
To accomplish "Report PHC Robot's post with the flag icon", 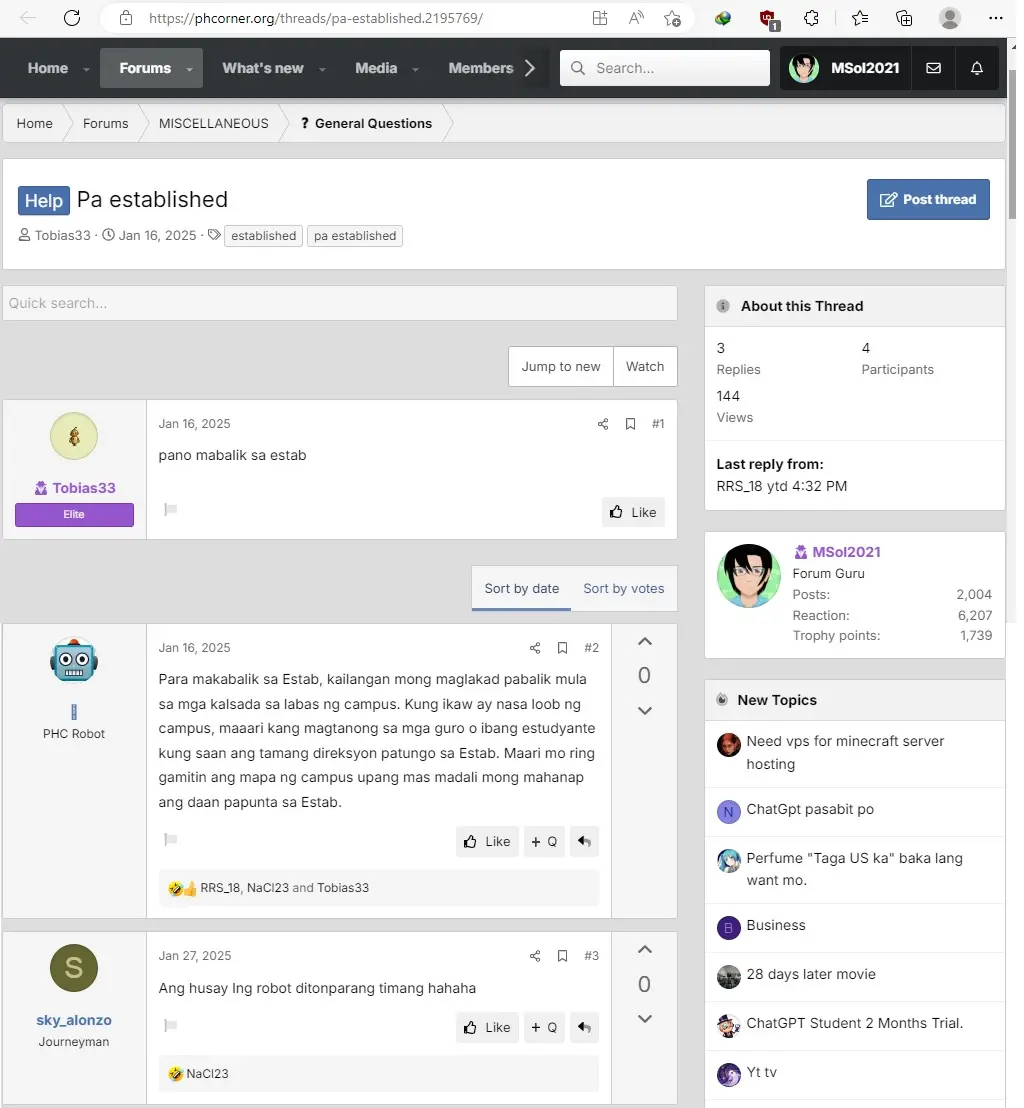I will pos(170,839).
